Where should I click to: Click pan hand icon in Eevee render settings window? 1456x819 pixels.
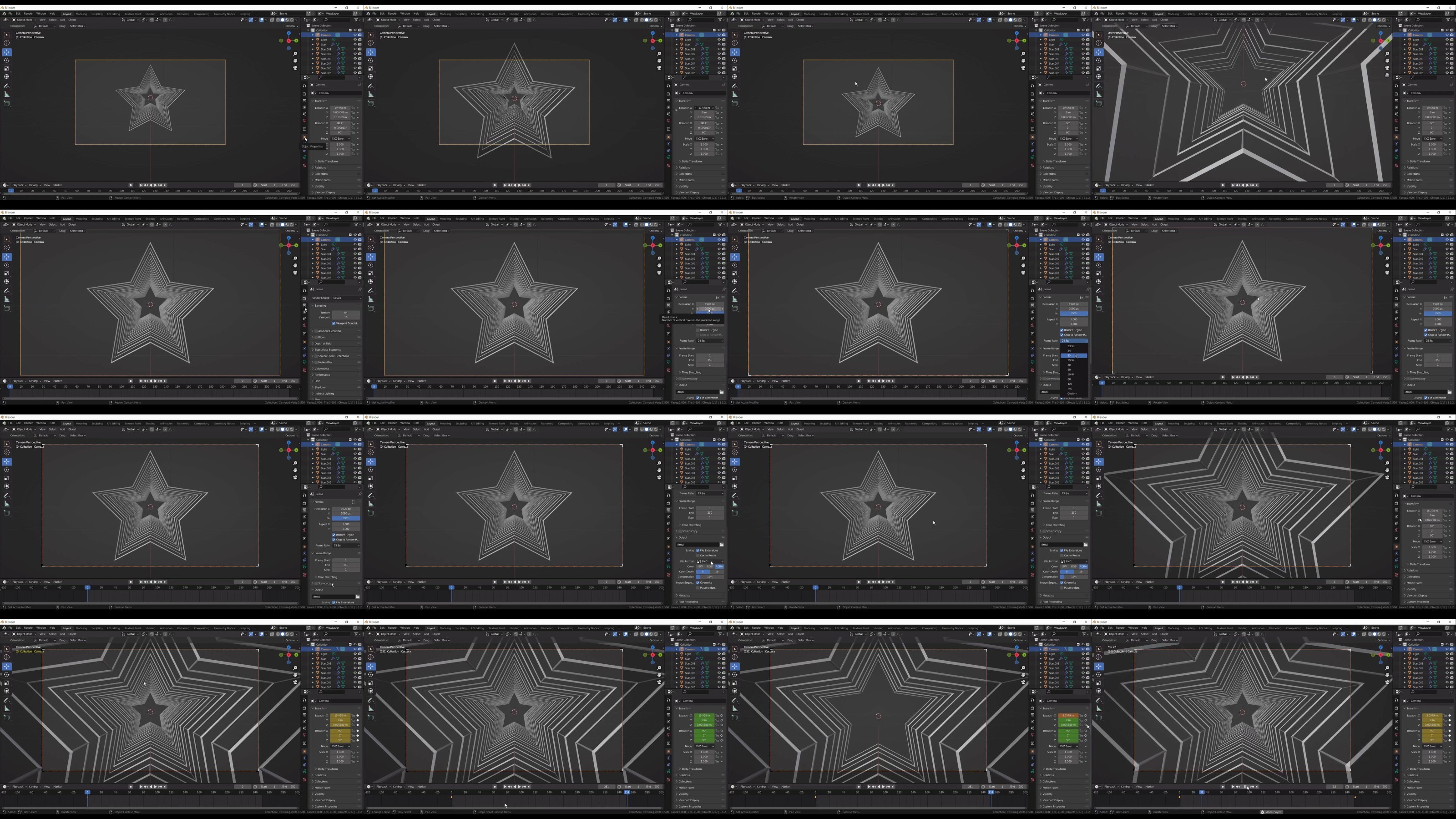coord(296,266)
